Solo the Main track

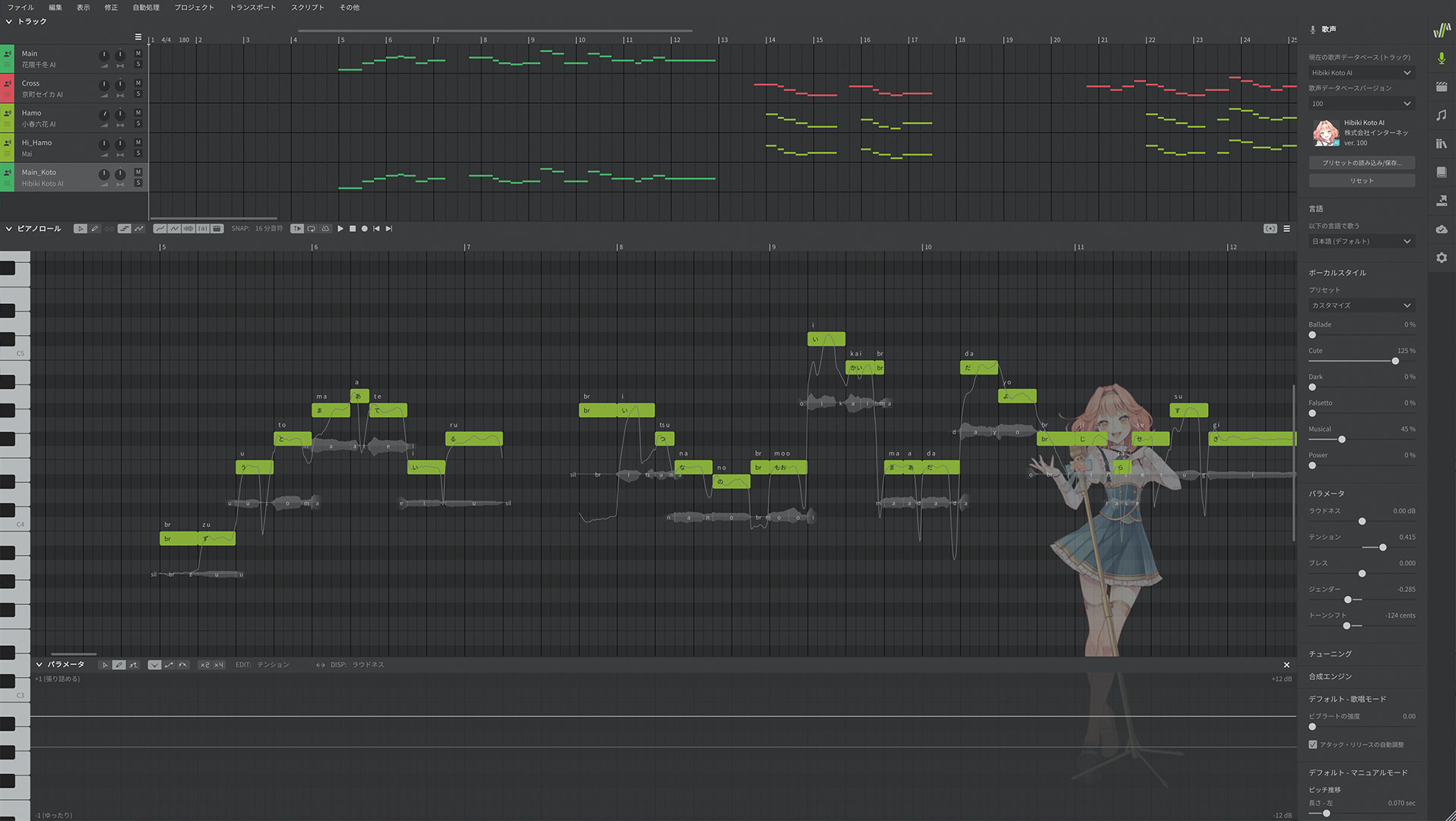138,64
